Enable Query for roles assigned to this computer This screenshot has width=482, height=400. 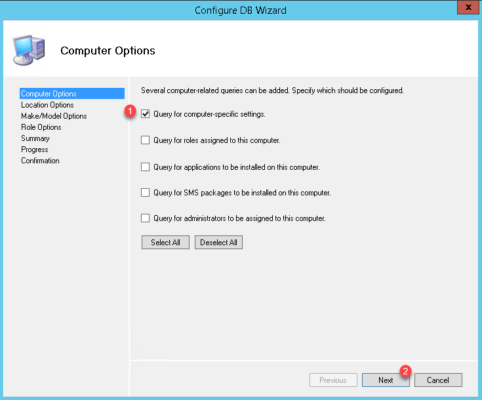pos(145,140)
